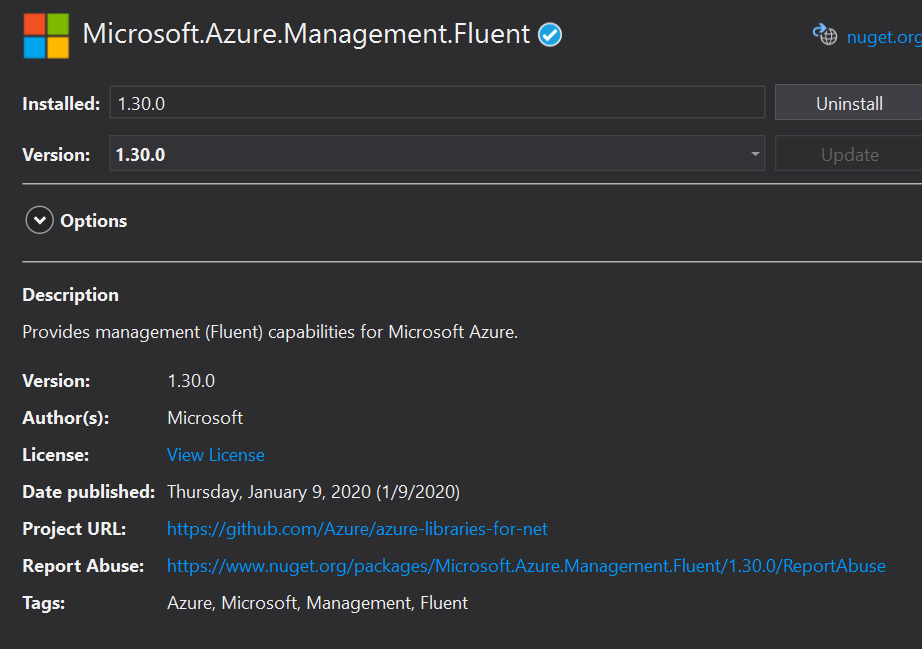
Task: Click the Microsoft.Azure.Management.Fluent package title
Action: [306, 34]
